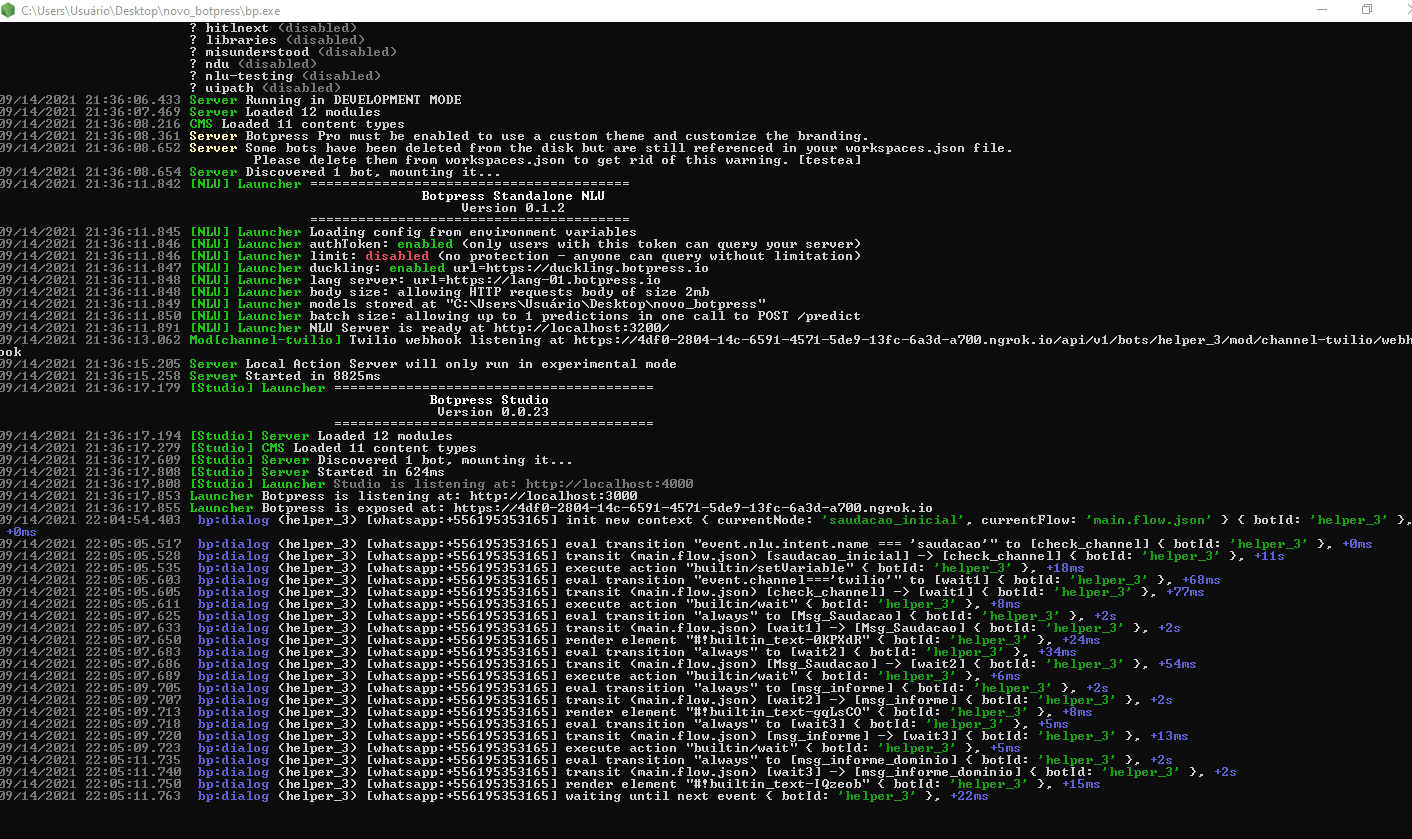Click the '+54ms' timing value

point(1177,664)
